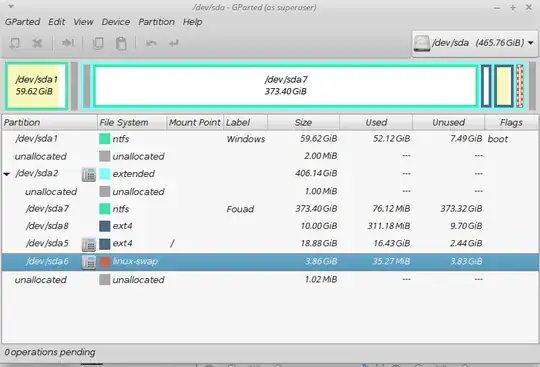
Task: Click the 0 operations pending status text
Action: [50, 352]
